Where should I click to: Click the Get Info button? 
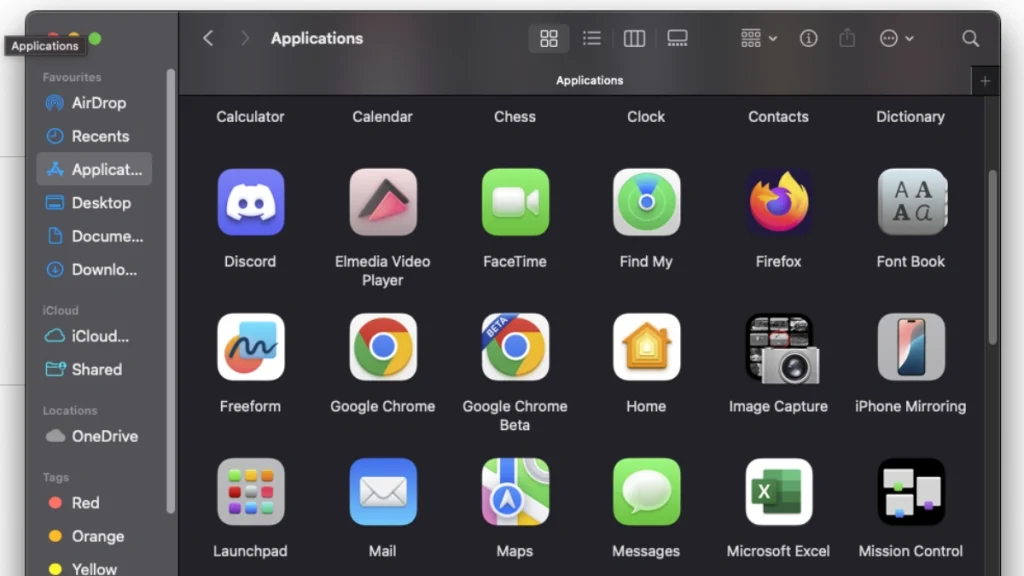tap(809, 38)
